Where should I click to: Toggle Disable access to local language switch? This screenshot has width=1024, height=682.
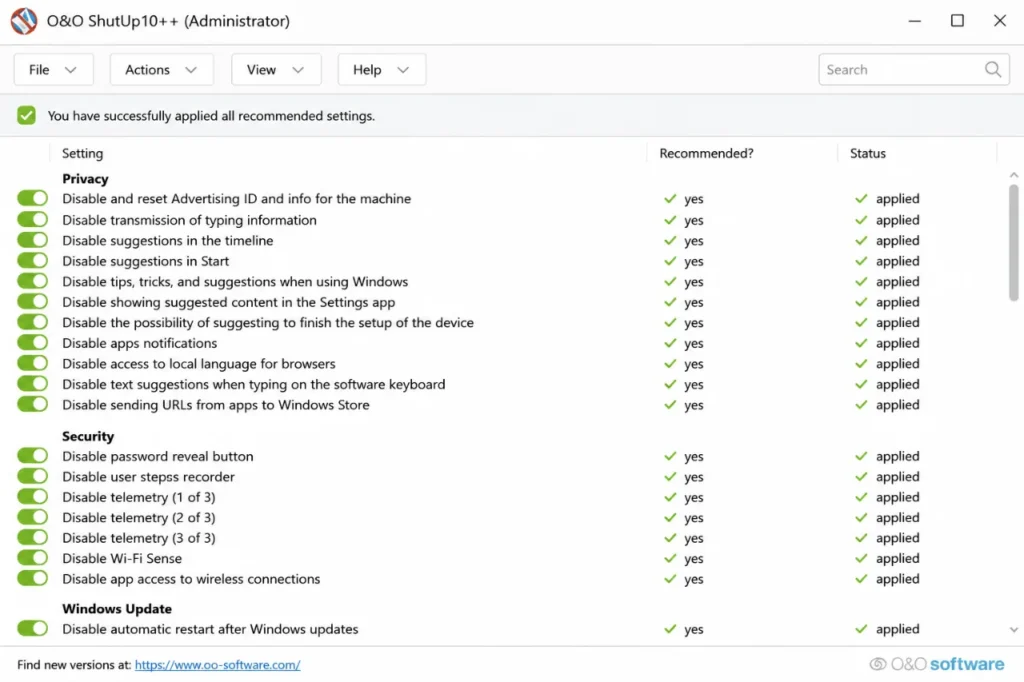(x=33, y=363)
